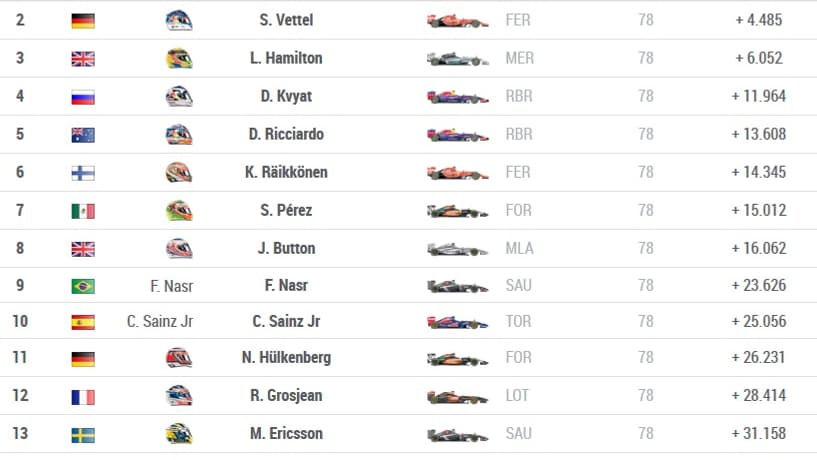Click M. Ericsson's Sauber car image

457,434
